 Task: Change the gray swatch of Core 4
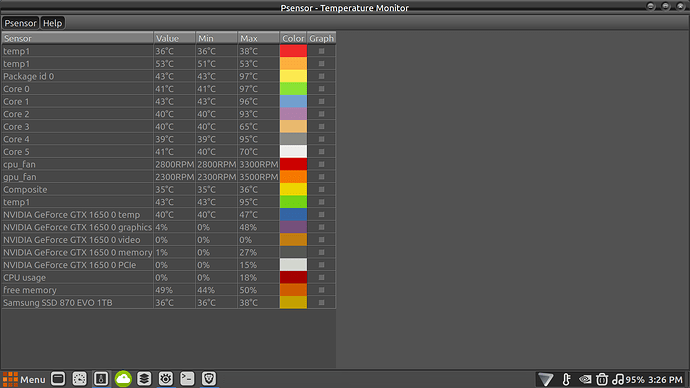[293, 139]
